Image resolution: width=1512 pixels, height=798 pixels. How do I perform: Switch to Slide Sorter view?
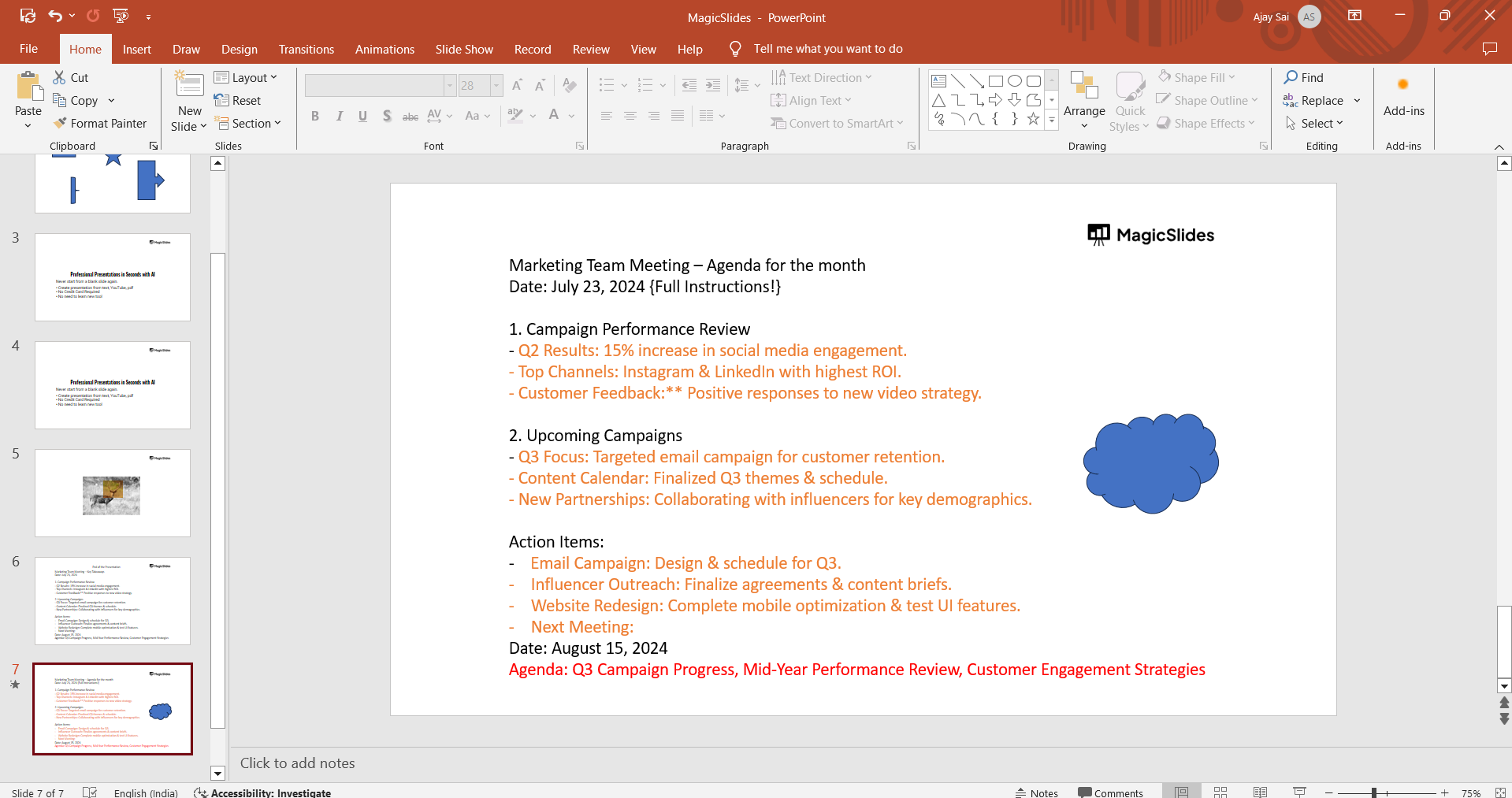coord(1220,792)
